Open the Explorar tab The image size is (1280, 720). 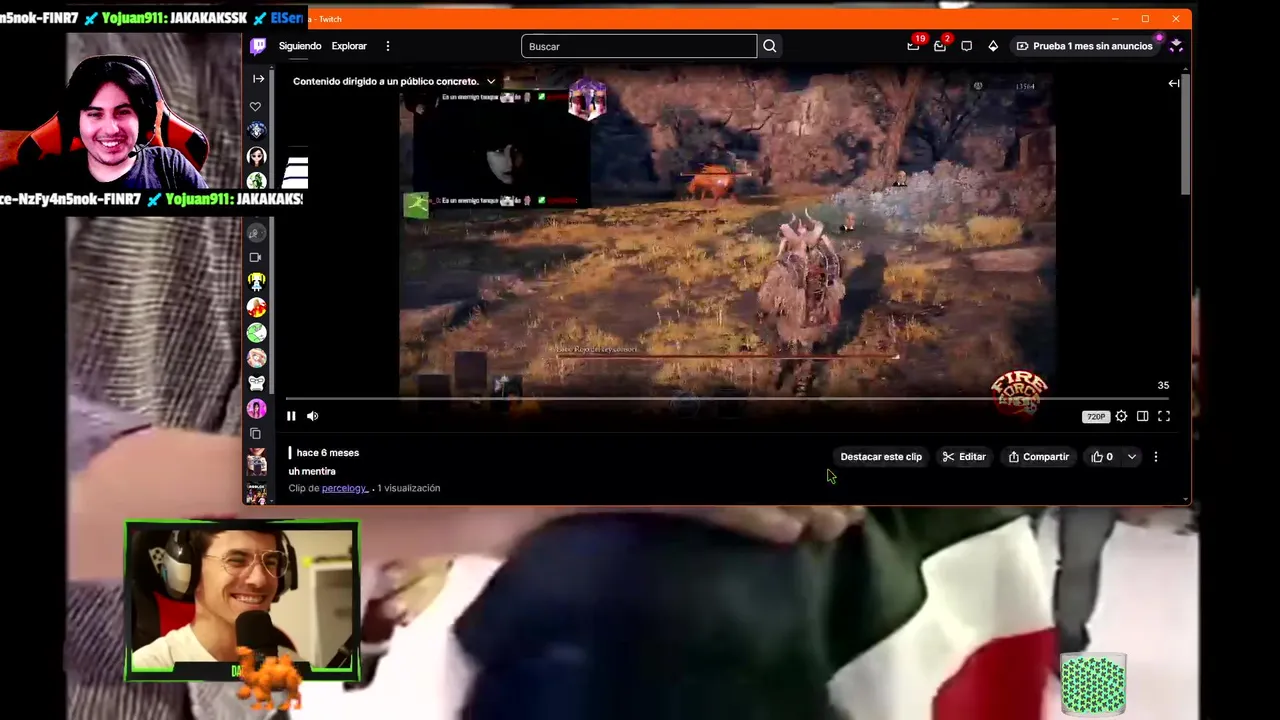349,46
